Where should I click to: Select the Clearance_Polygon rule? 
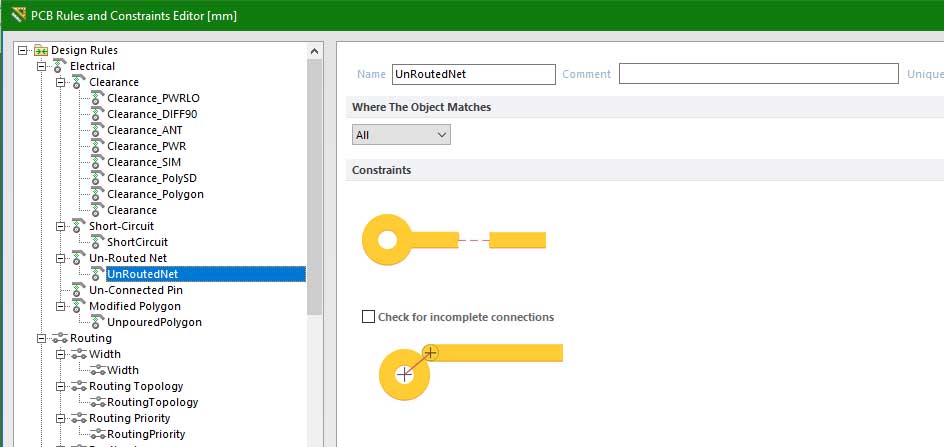click(155, 194)
